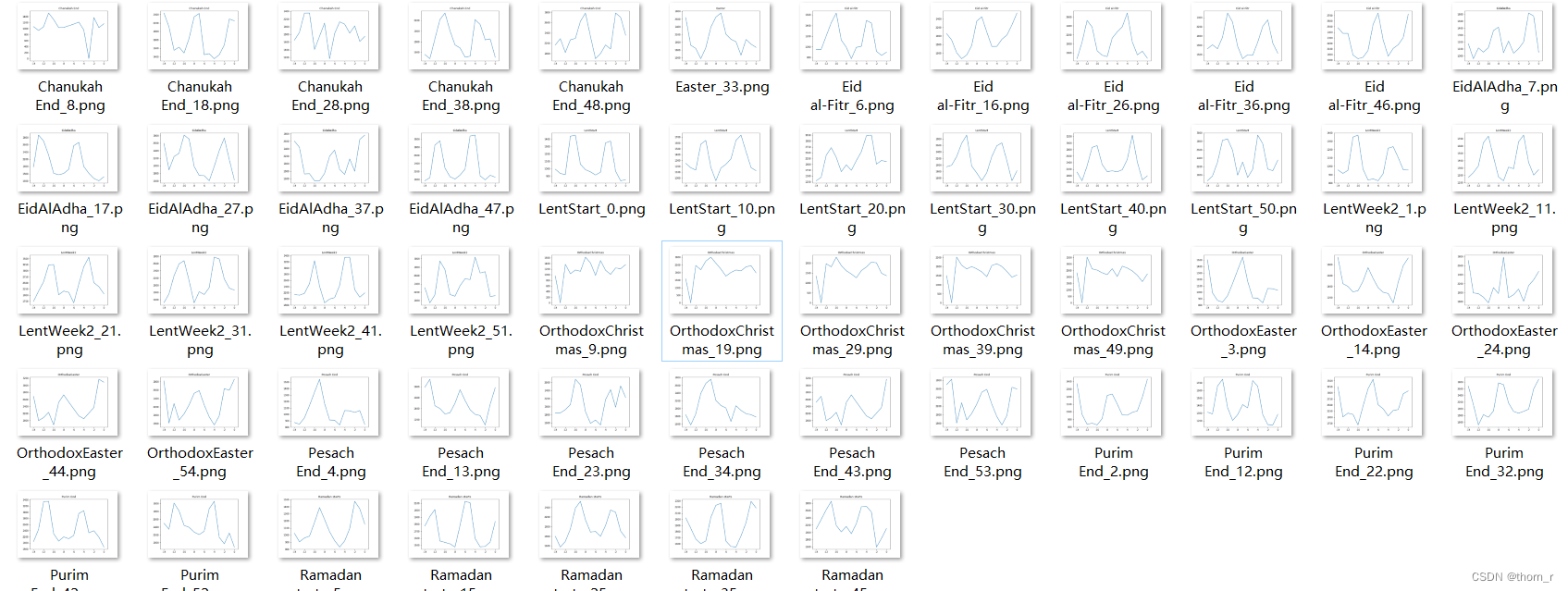Click the file name label OrthodoxChristmas_49.png
This screenshot has height=591, width=1568.
[1113, 340]
